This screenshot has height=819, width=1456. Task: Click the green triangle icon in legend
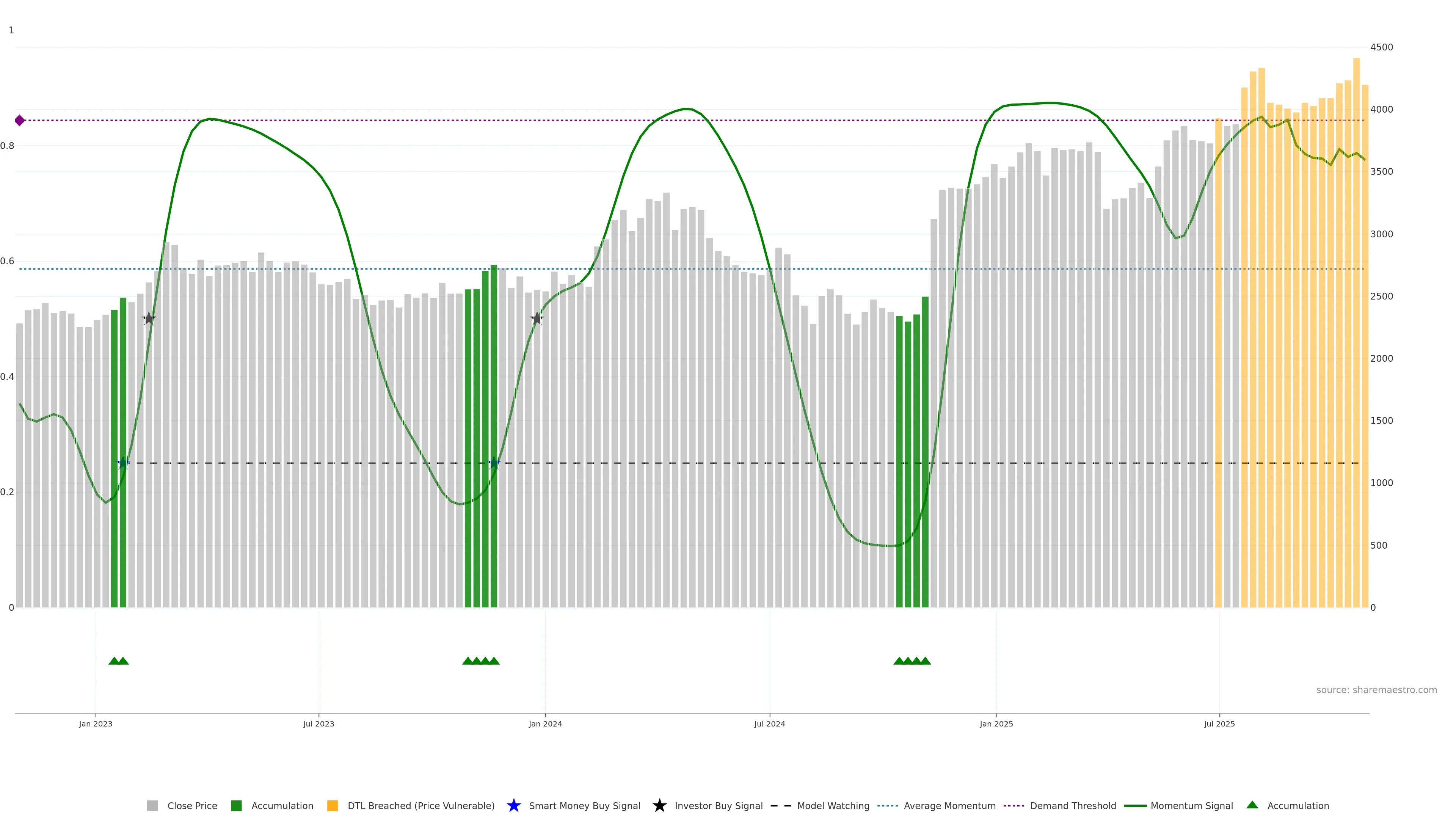[x=1252, y=805]
